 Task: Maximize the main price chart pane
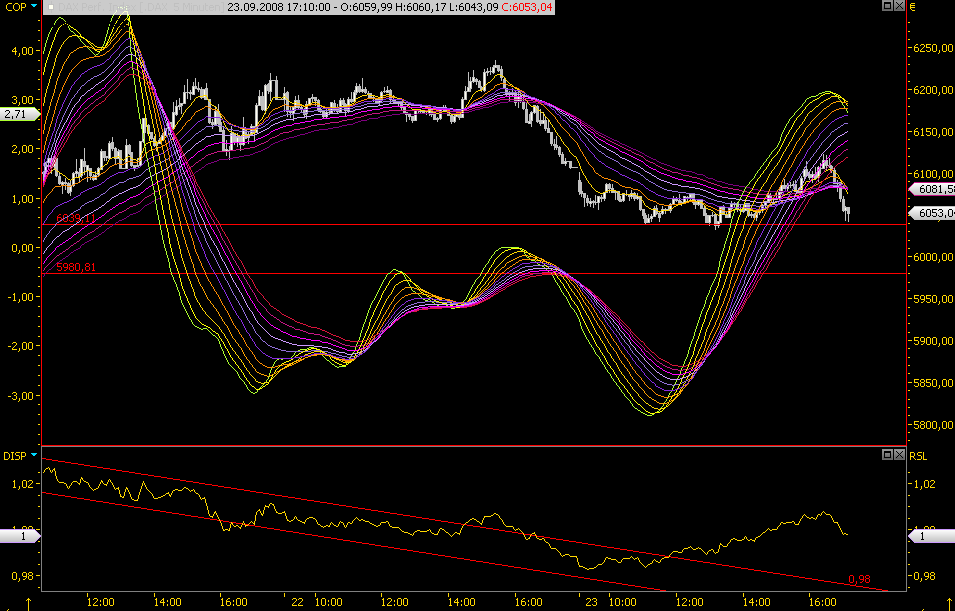pos(887,6)
